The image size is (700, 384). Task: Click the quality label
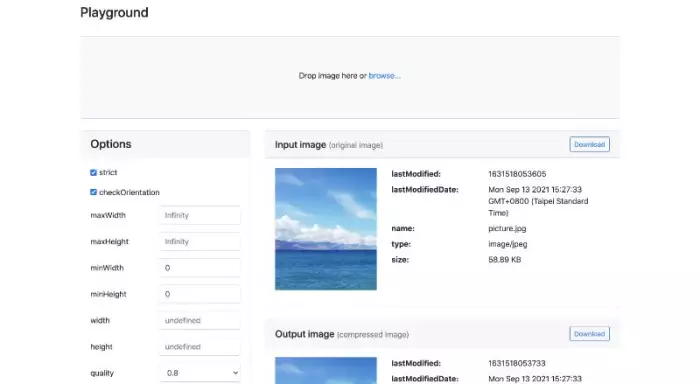102,373
